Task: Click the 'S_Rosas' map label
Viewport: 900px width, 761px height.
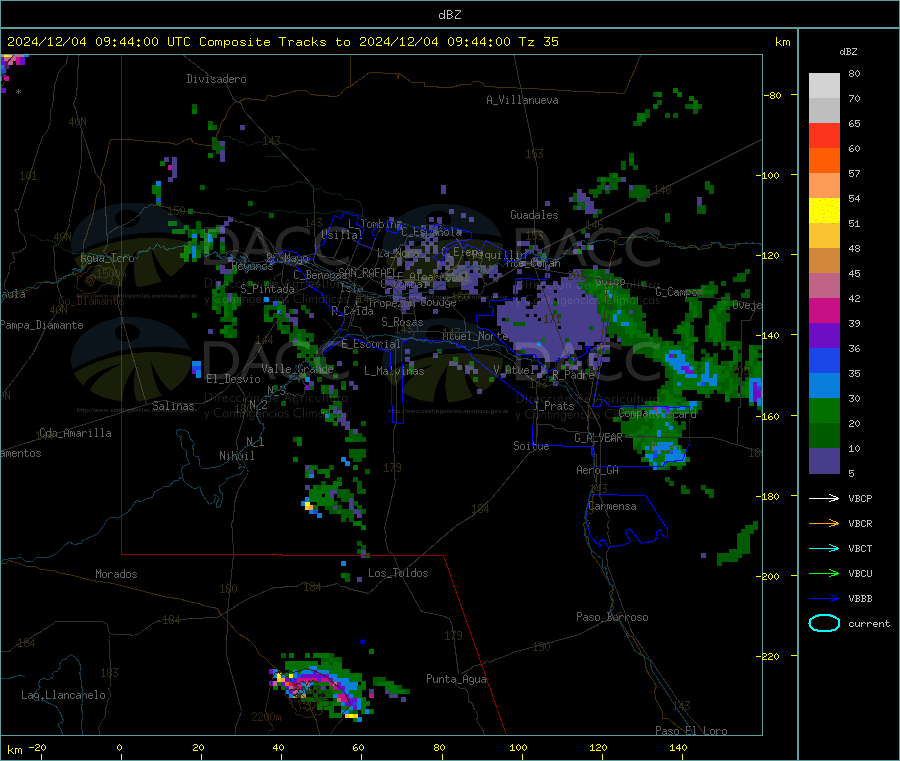Action: (x=402, y=322)
